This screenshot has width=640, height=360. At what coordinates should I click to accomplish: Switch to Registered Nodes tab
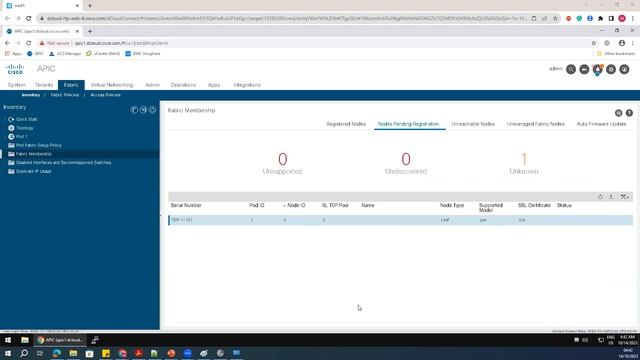pyautogui.click(x=346, y=124)
